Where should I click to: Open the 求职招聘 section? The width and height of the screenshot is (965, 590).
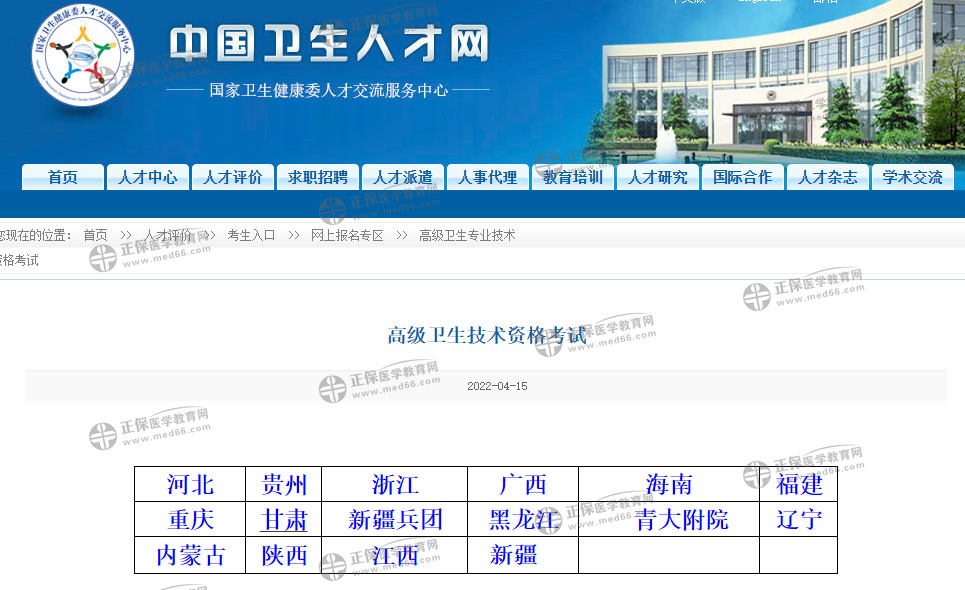tap(318, 177)
